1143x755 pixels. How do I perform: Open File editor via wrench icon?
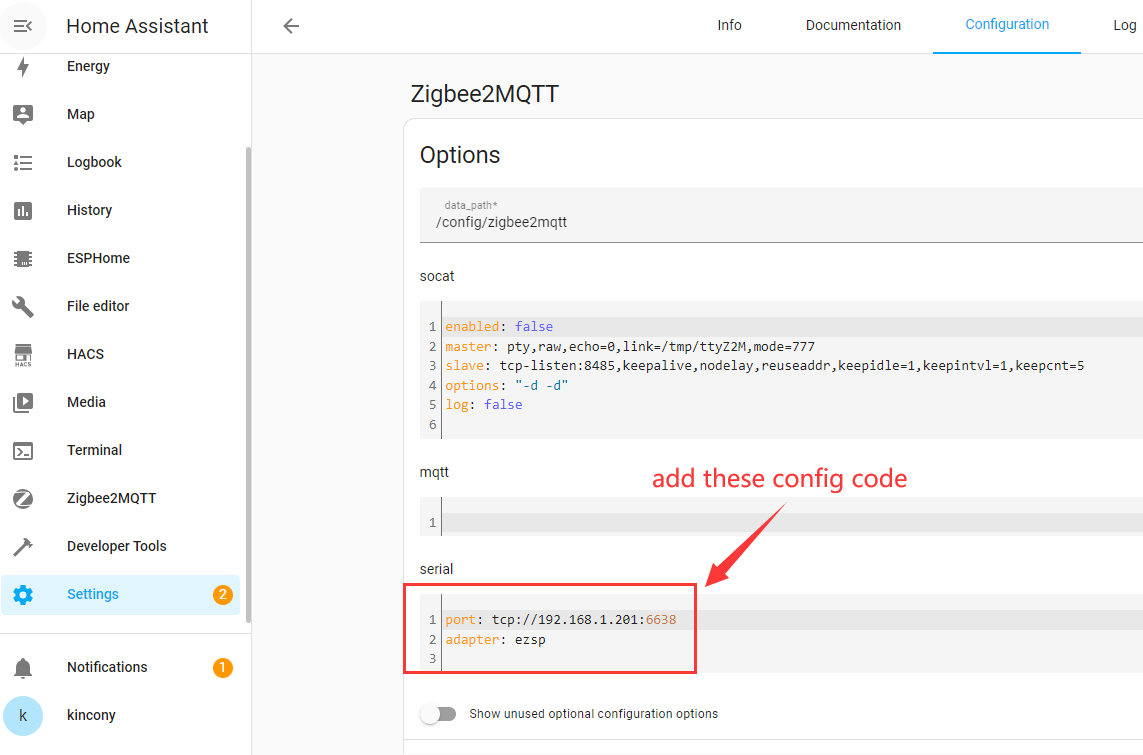pyautogui.click(x=23, y=306)
